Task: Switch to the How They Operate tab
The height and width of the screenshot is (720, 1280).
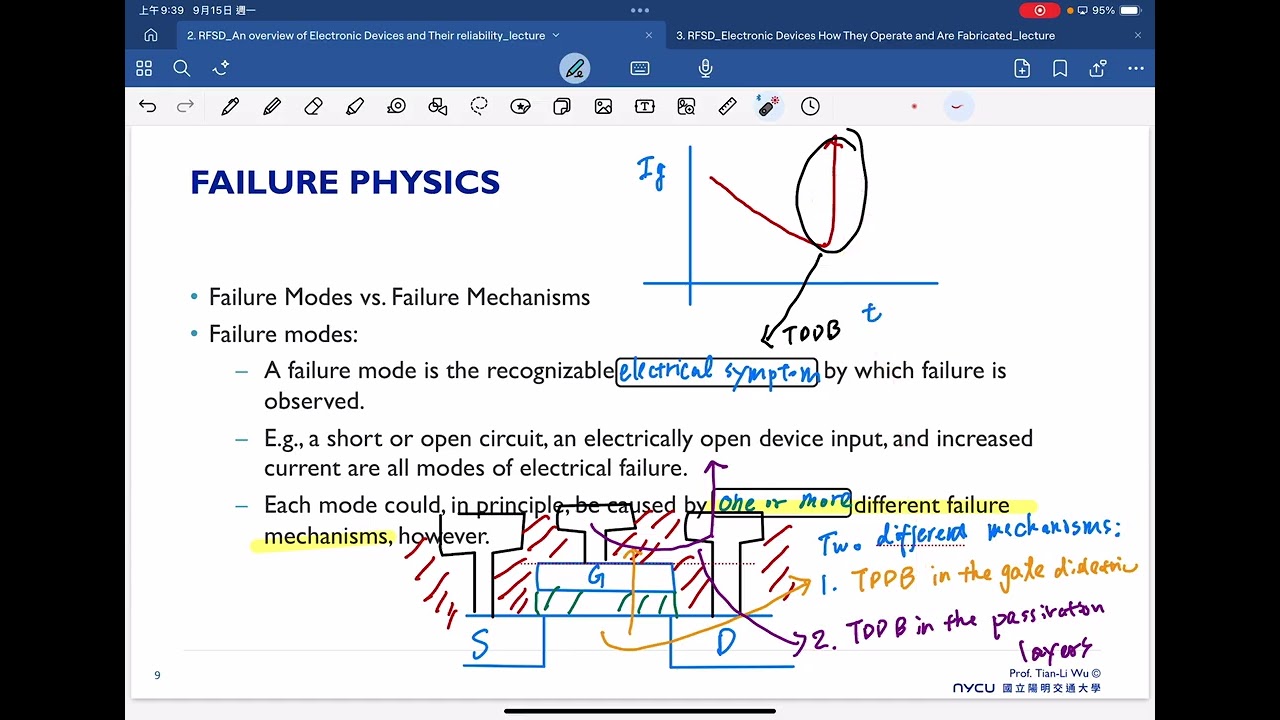Action: coord(866,35)
